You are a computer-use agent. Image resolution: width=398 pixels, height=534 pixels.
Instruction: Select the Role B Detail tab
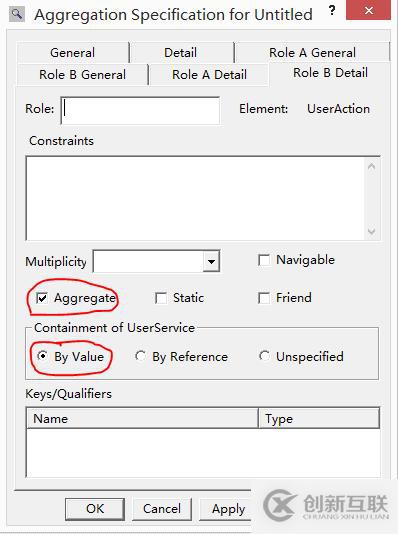(330, 73)
